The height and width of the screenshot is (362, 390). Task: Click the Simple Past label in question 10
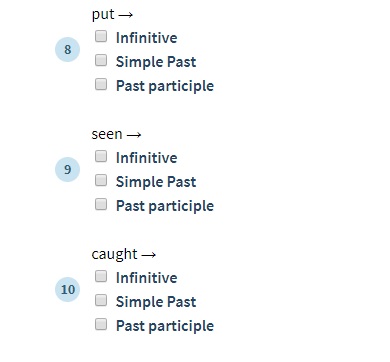tap(156, 302)
